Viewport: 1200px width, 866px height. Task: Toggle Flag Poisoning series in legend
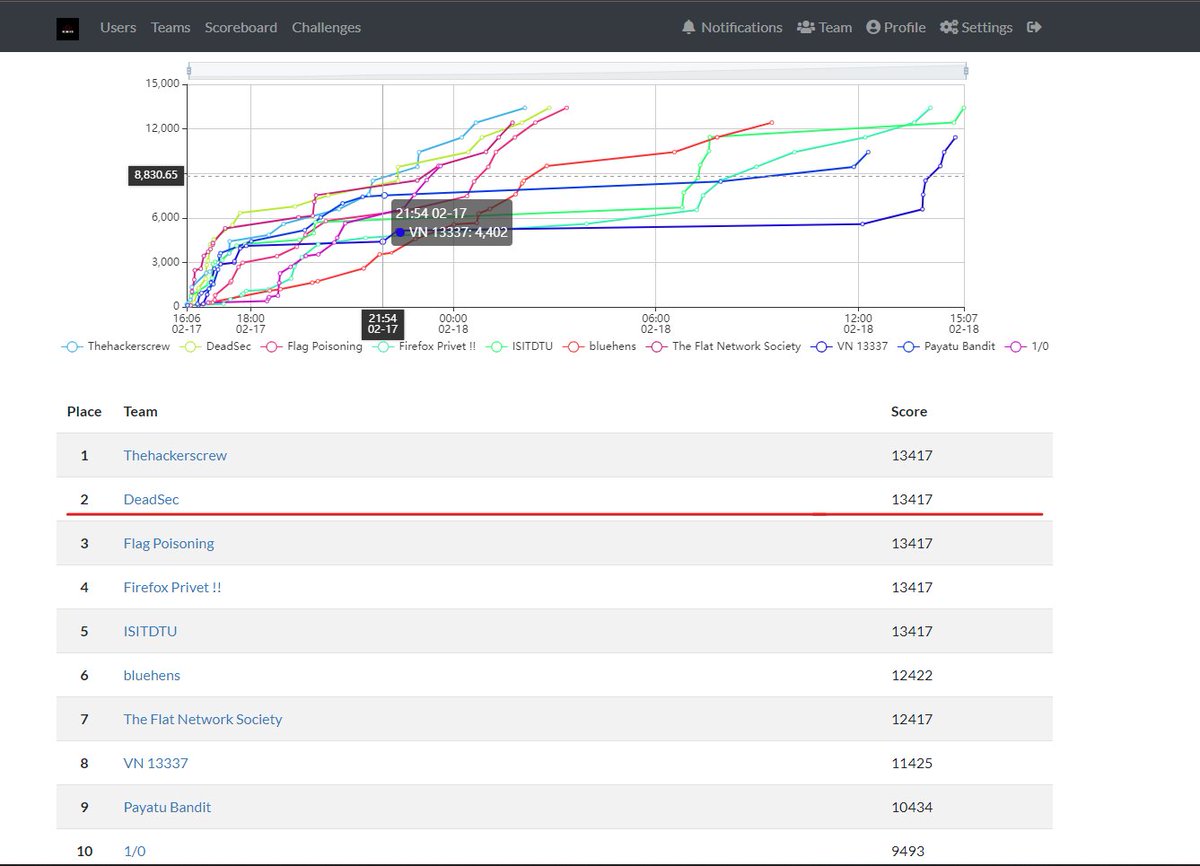tap(310, 346)
